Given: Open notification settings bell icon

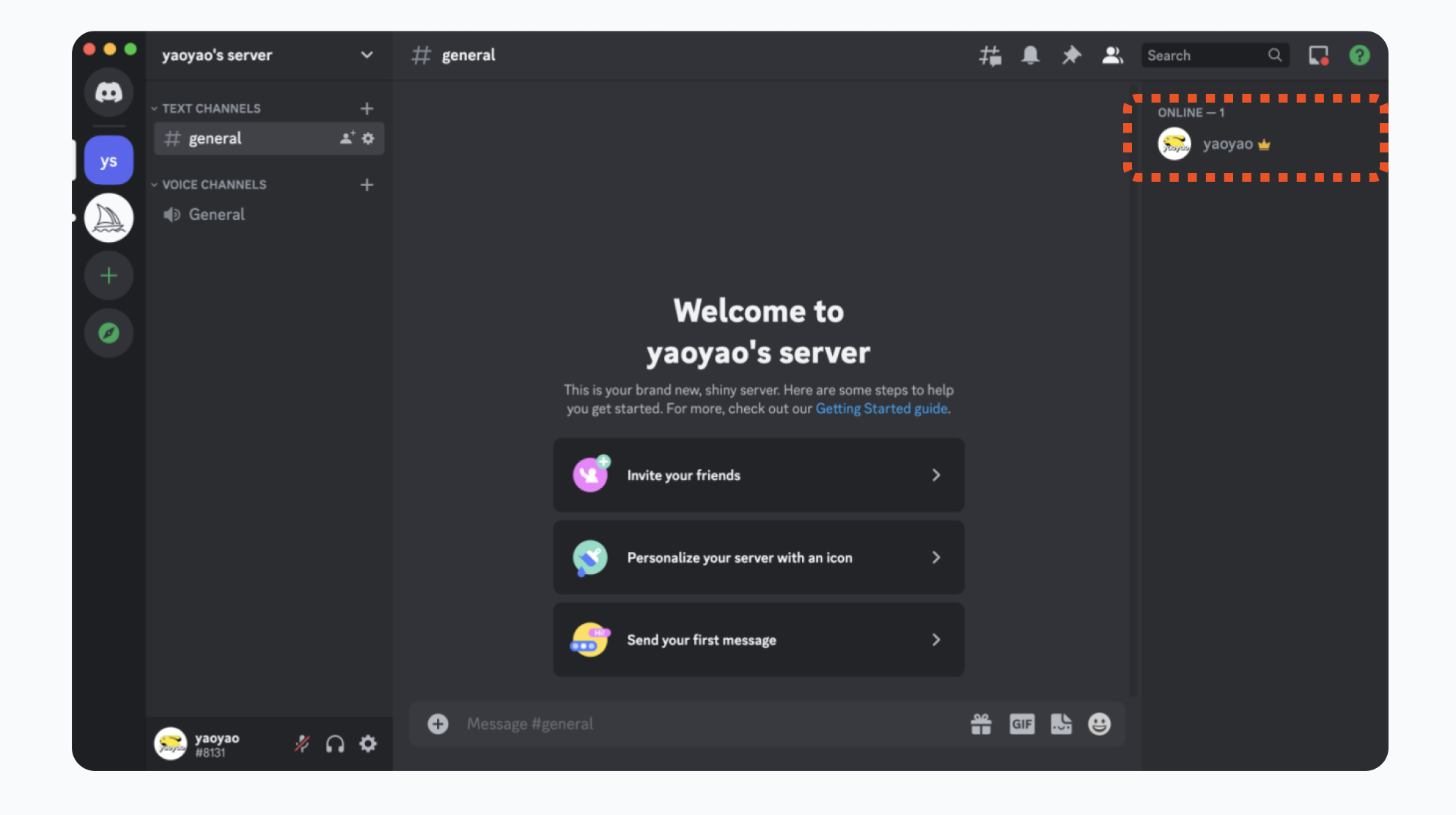Looking at the screenshot, I should pyautogui.click(x=1031, y=55).
